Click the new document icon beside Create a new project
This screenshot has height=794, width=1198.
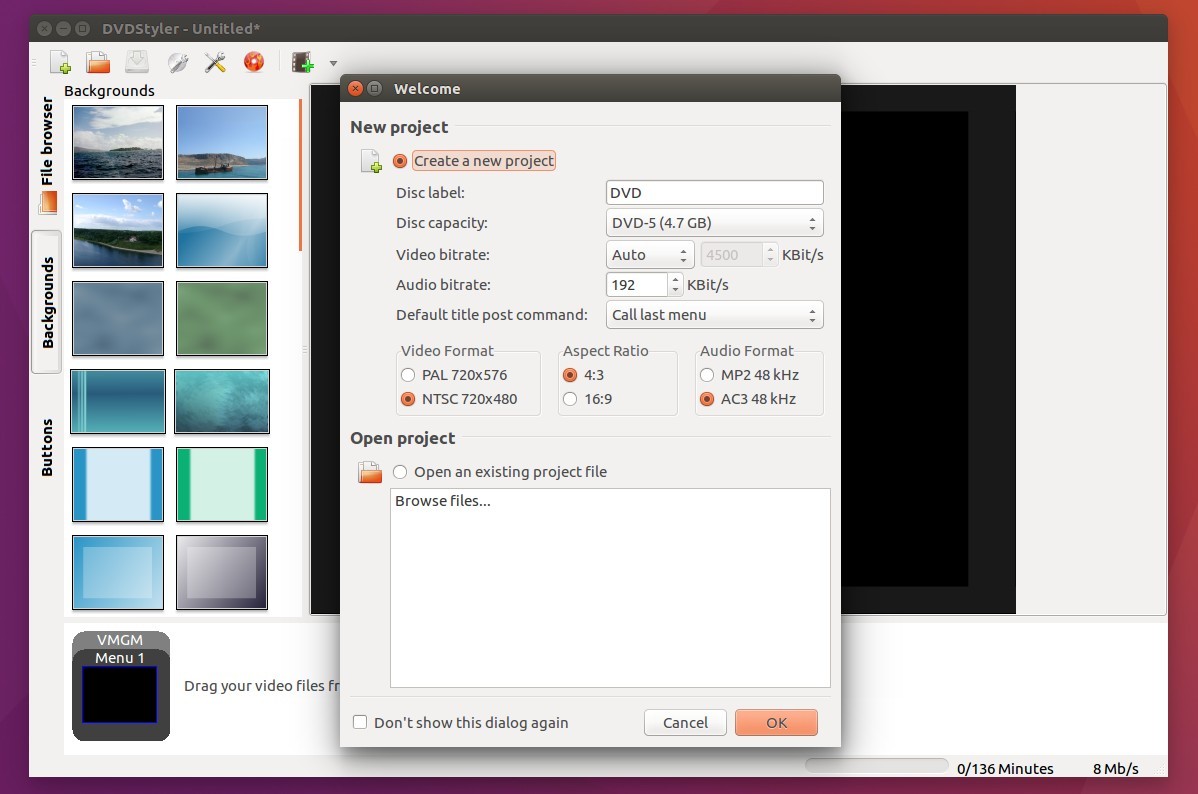[371, 161]
